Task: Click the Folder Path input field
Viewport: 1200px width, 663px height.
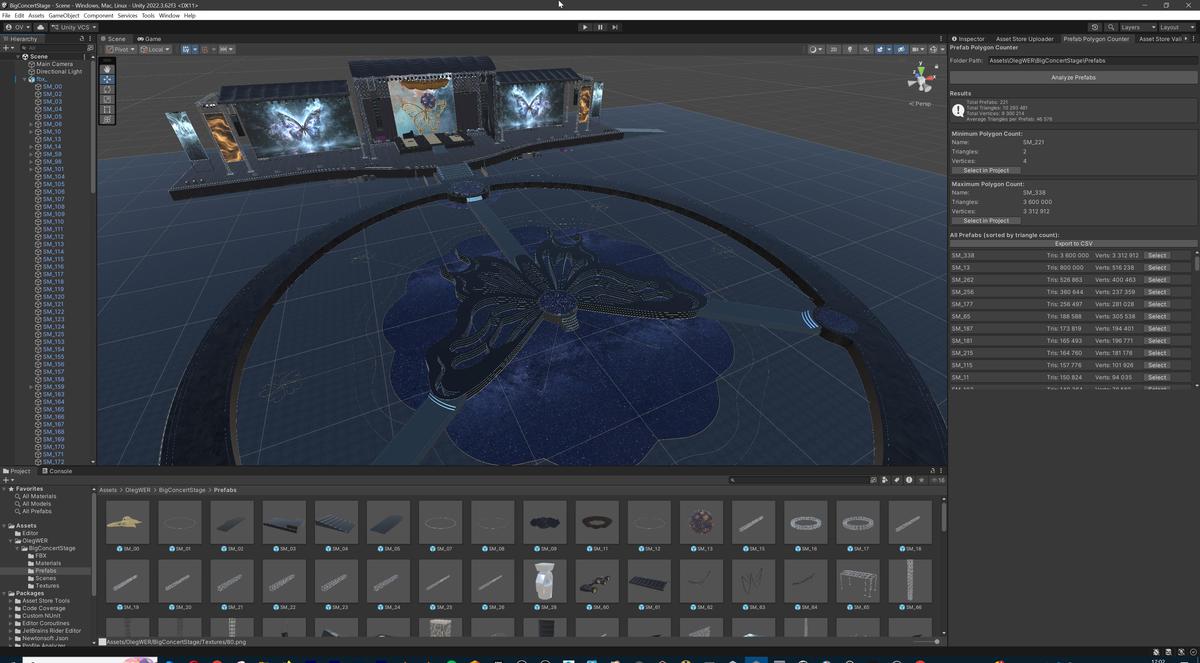Action: point(1091,61)
